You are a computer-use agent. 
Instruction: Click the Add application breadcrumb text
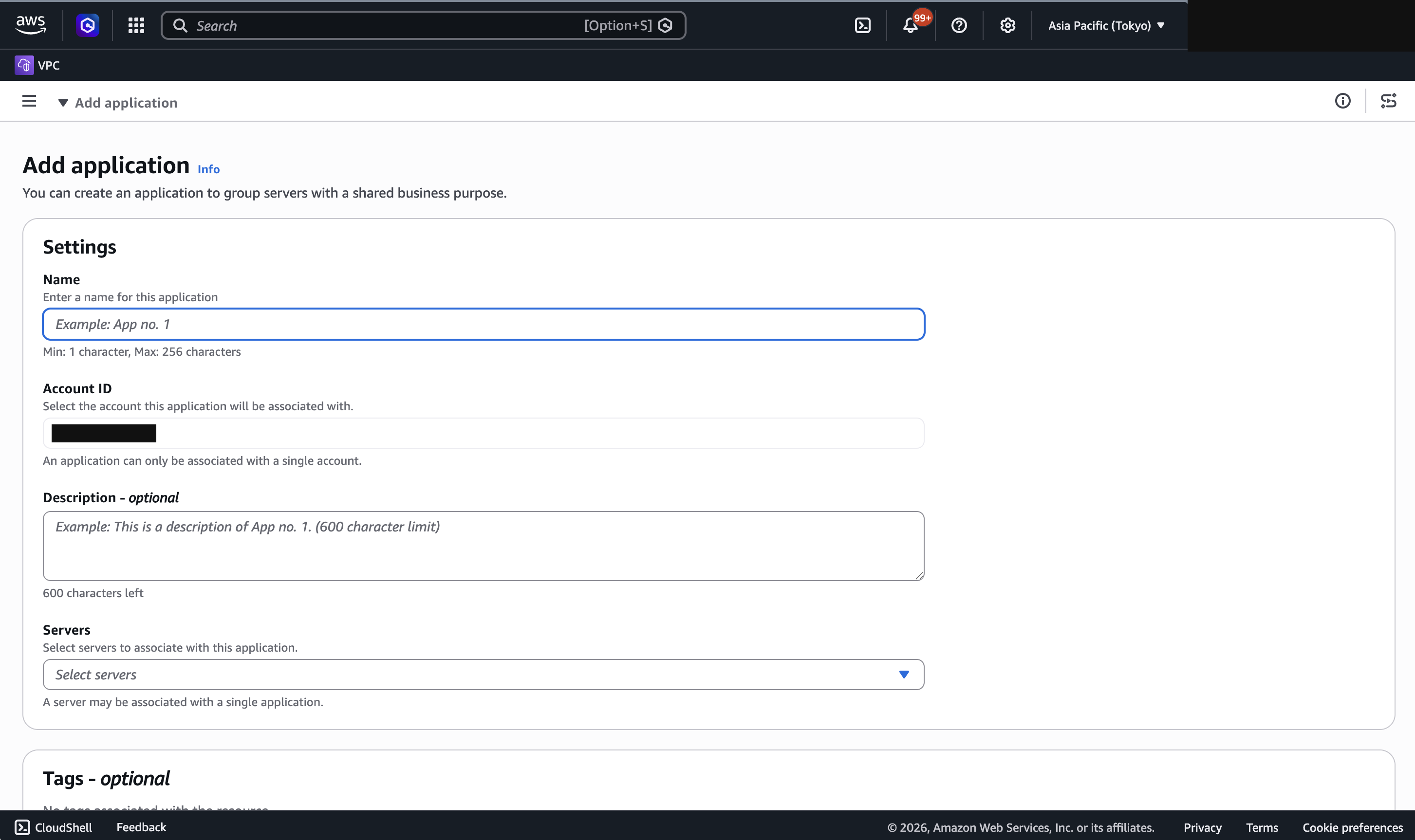click(126, 103)
